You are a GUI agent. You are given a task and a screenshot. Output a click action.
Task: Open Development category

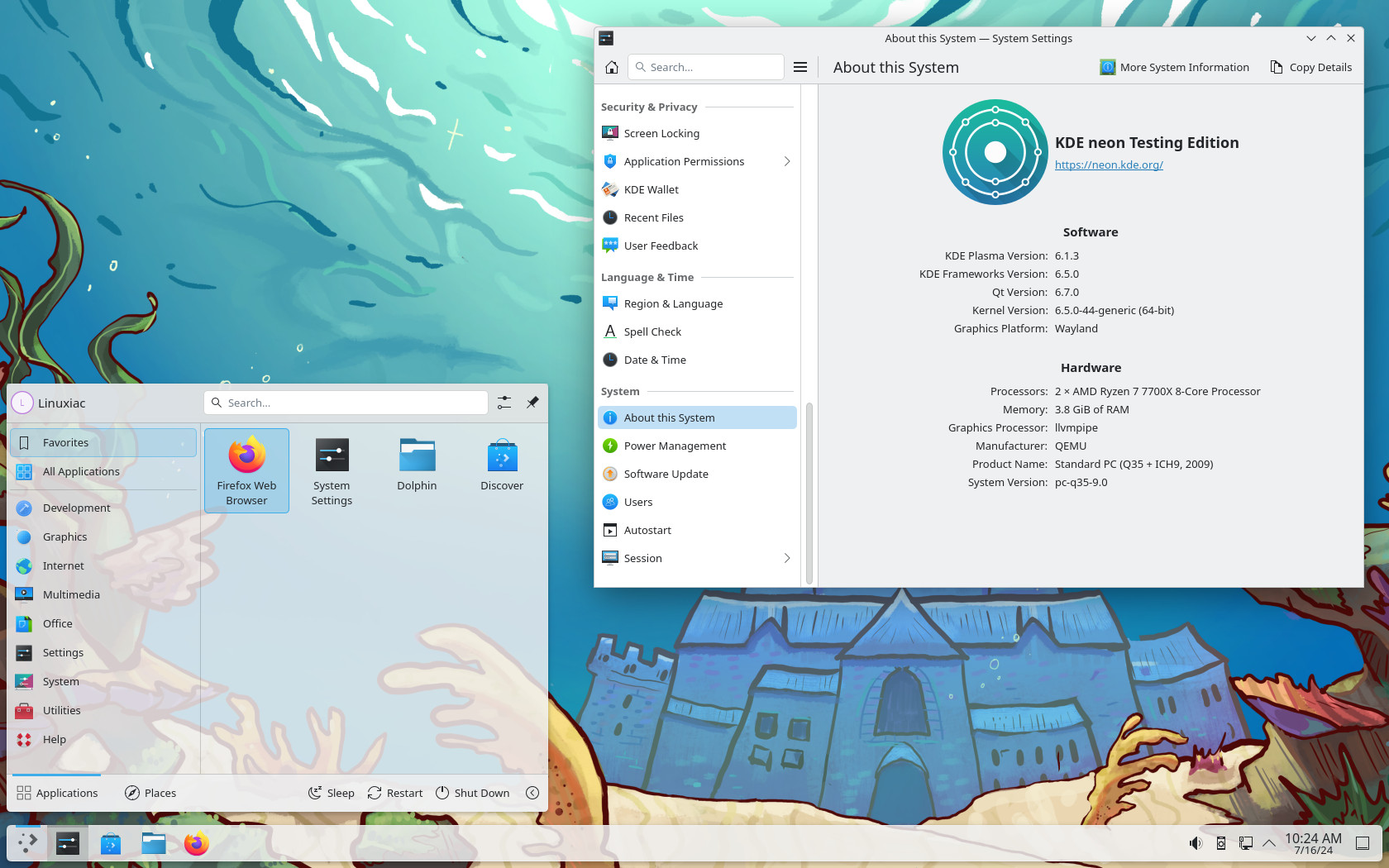103,508
